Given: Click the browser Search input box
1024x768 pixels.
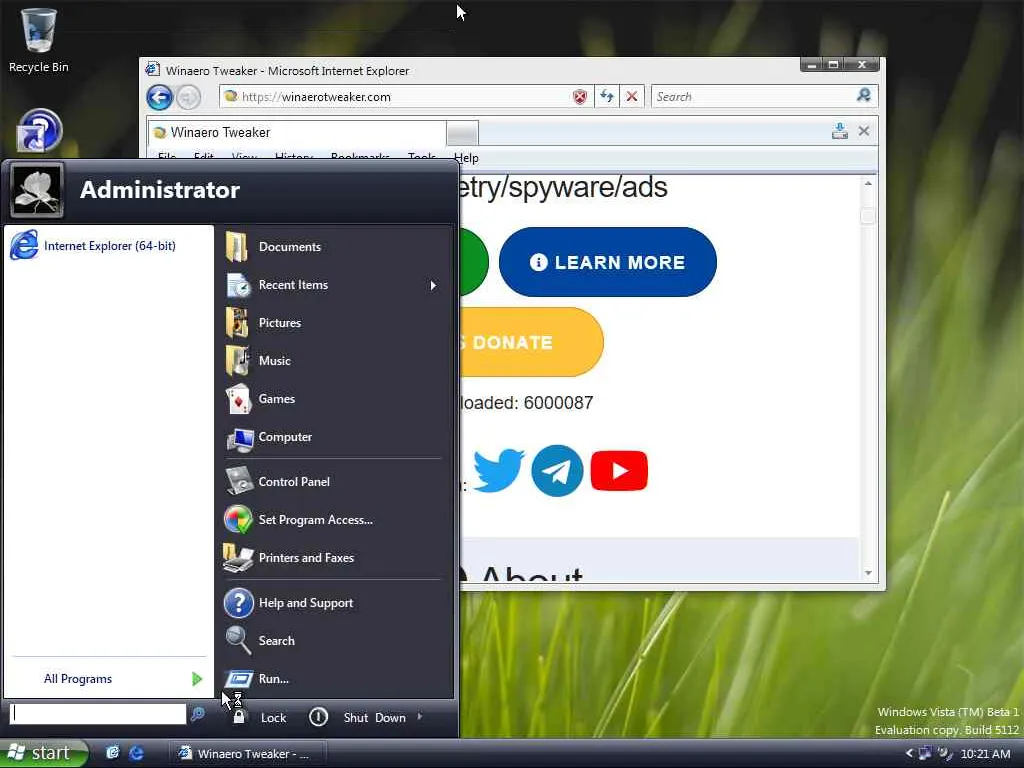Looking at the screenshot, I should pos(752,97).
